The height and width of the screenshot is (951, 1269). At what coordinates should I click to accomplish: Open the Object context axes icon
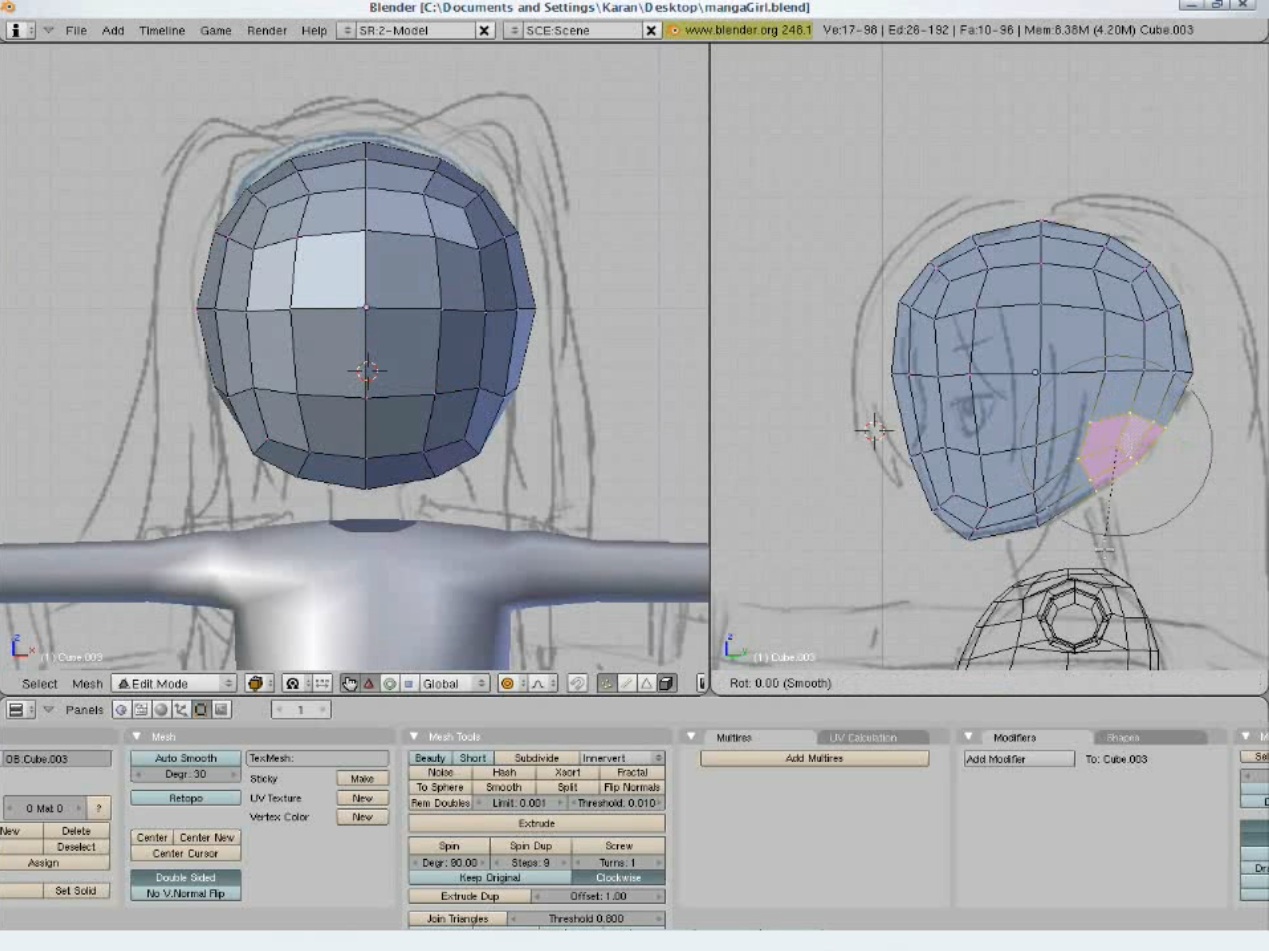(x=181, y=709)
